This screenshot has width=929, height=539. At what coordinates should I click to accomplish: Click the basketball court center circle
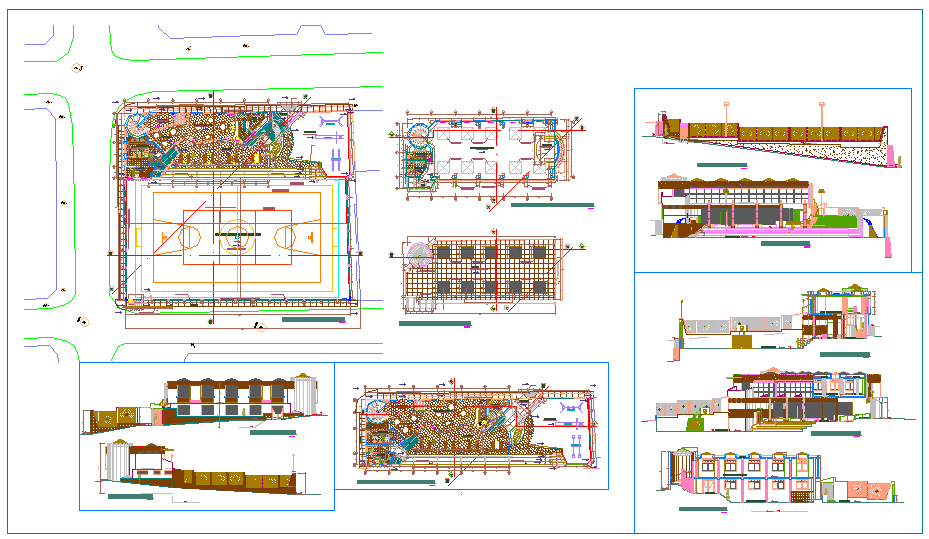click(x=237, y=237)
